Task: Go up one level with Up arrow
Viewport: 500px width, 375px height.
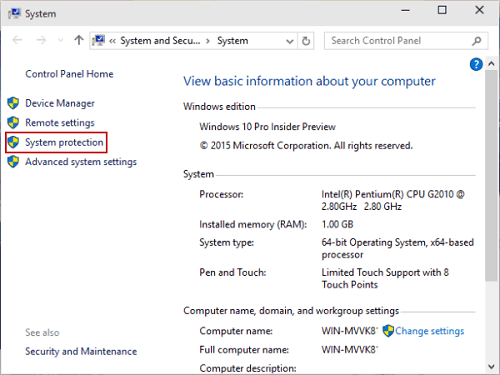Action: pos(79,40)
